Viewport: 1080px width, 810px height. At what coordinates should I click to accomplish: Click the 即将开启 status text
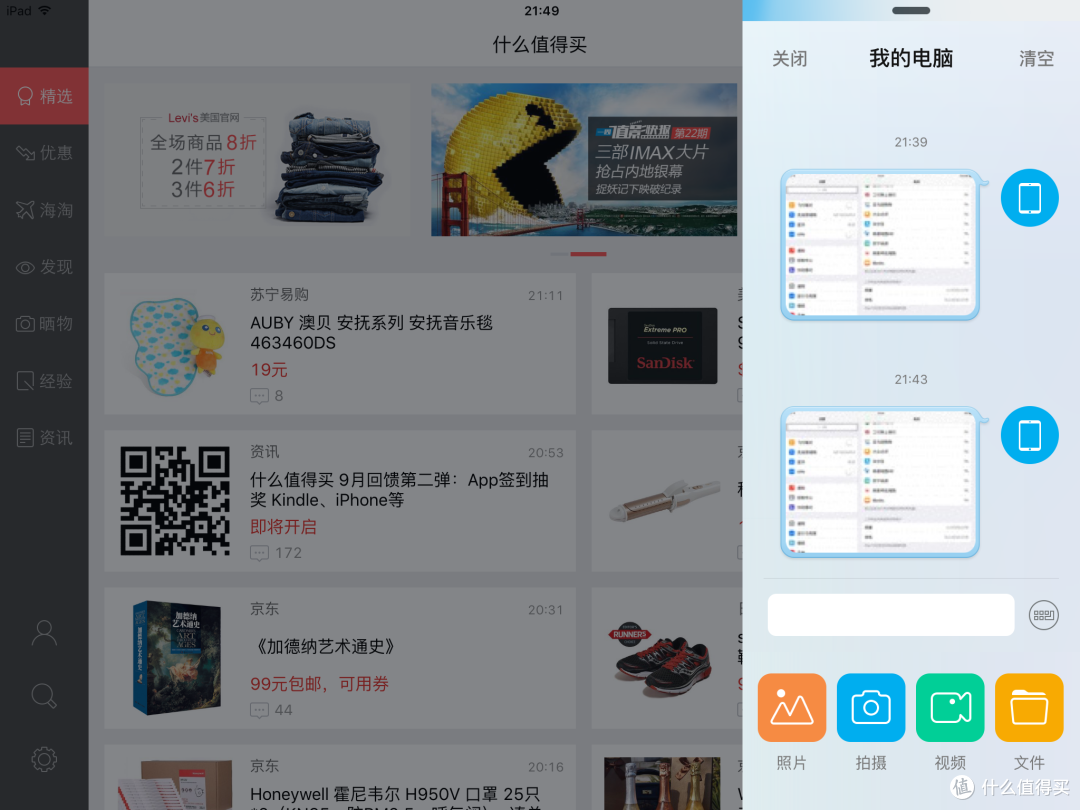point(283,527)
